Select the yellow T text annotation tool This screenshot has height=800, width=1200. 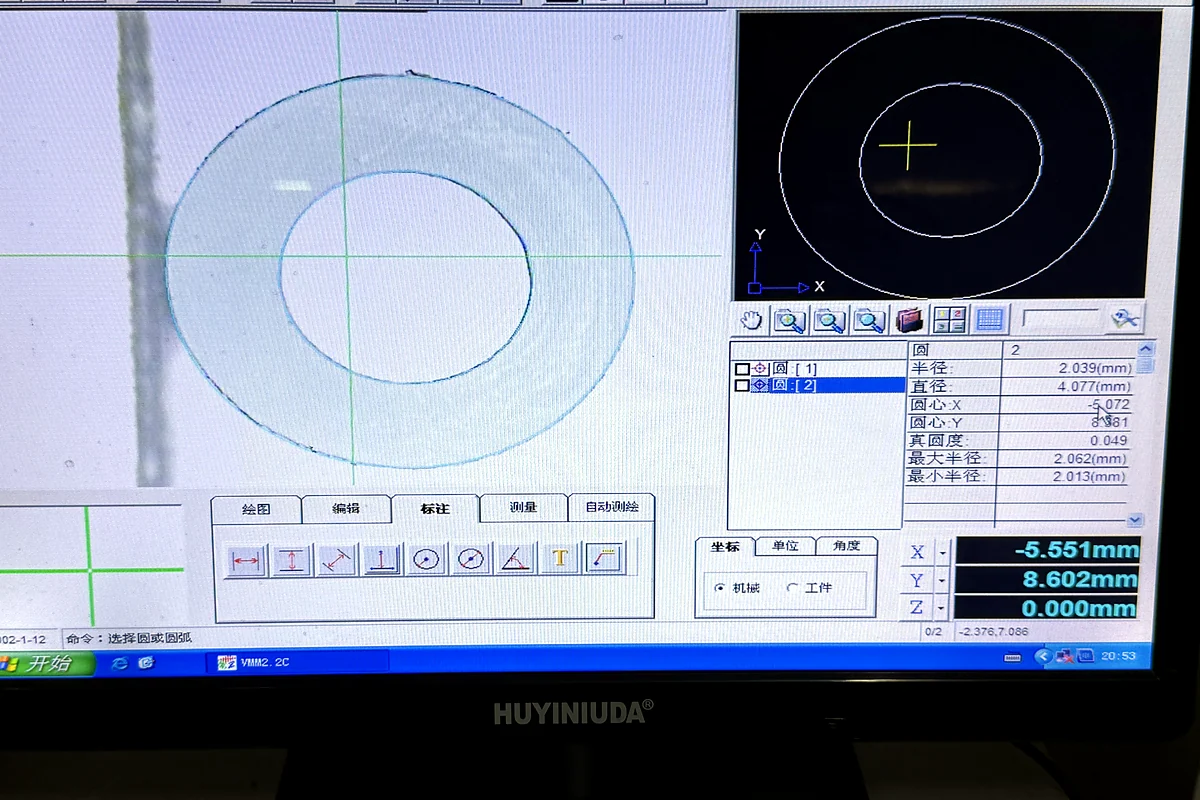coord(560,558)
